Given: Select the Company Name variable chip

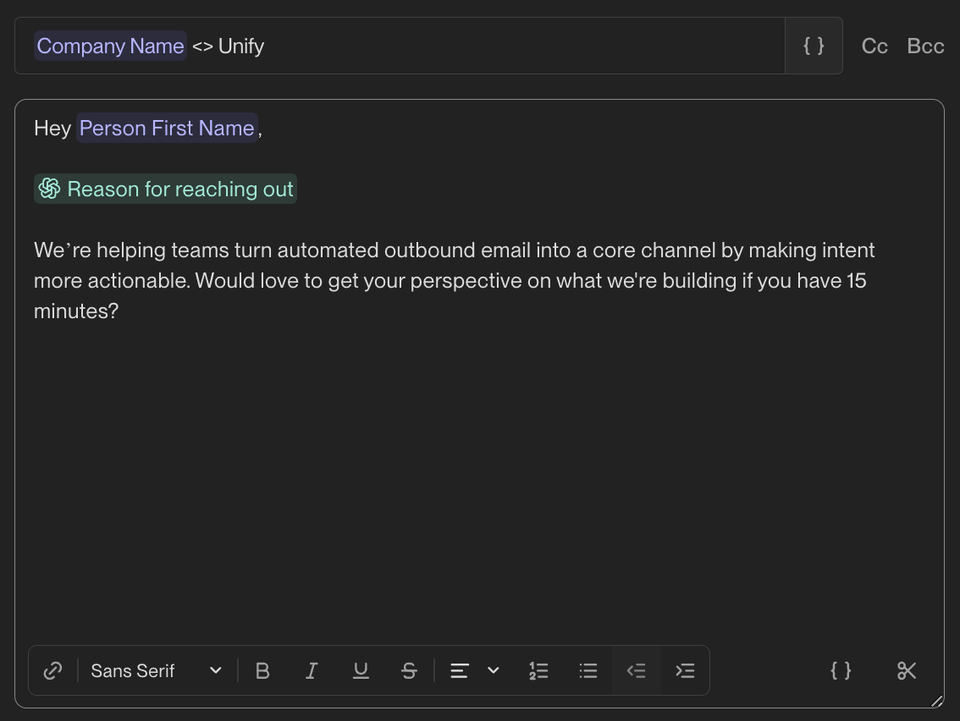Looking at the screenshot, I should coord(110,46).
